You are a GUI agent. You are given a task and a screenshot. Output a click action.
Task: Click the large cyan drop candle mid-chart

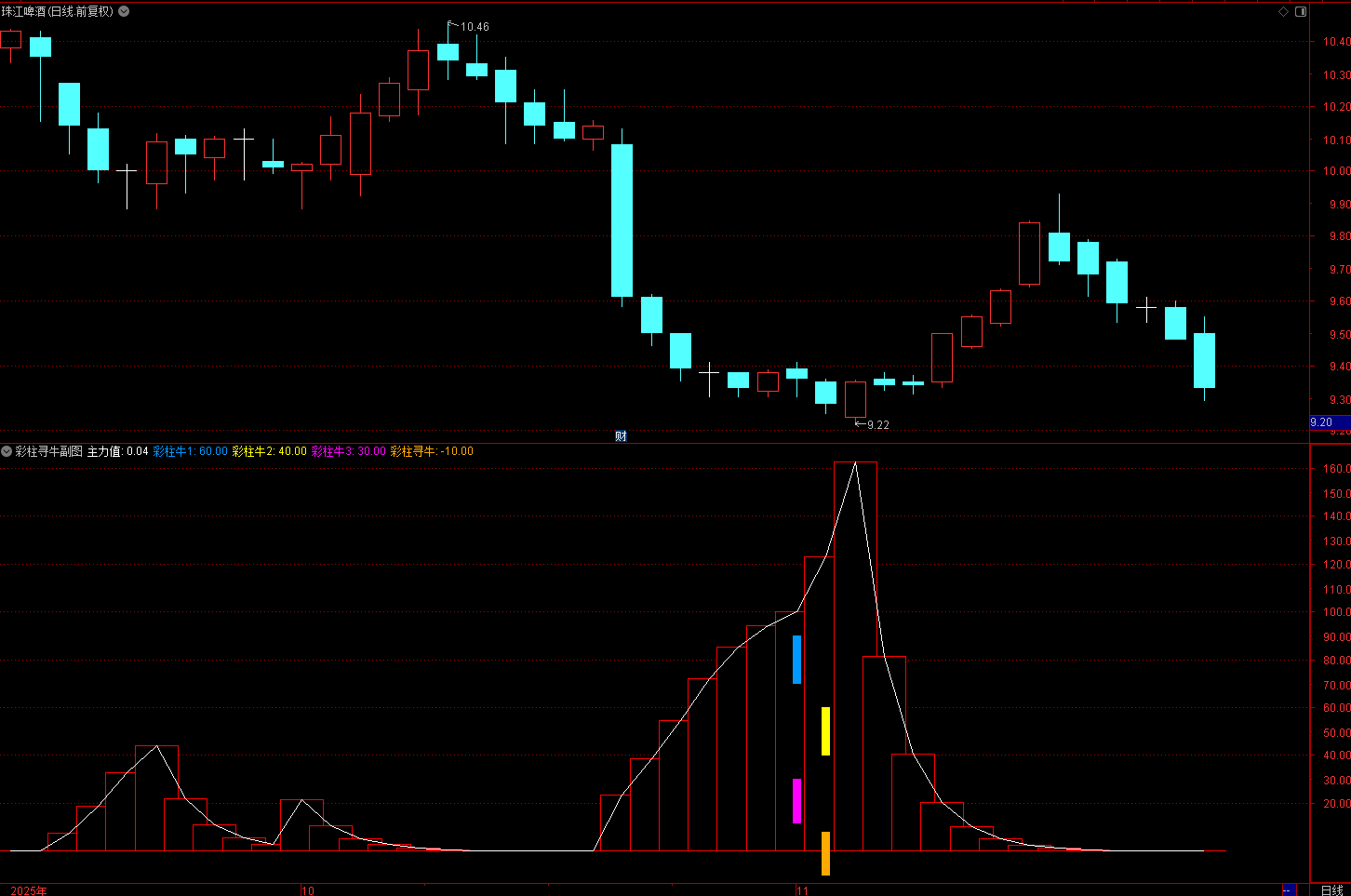622,221
